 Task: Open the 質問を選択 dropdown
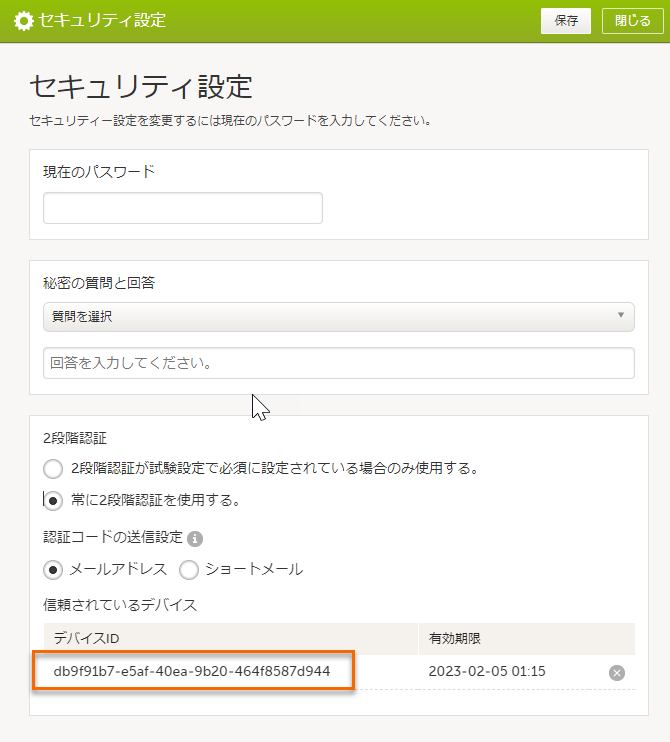[338, 316]
